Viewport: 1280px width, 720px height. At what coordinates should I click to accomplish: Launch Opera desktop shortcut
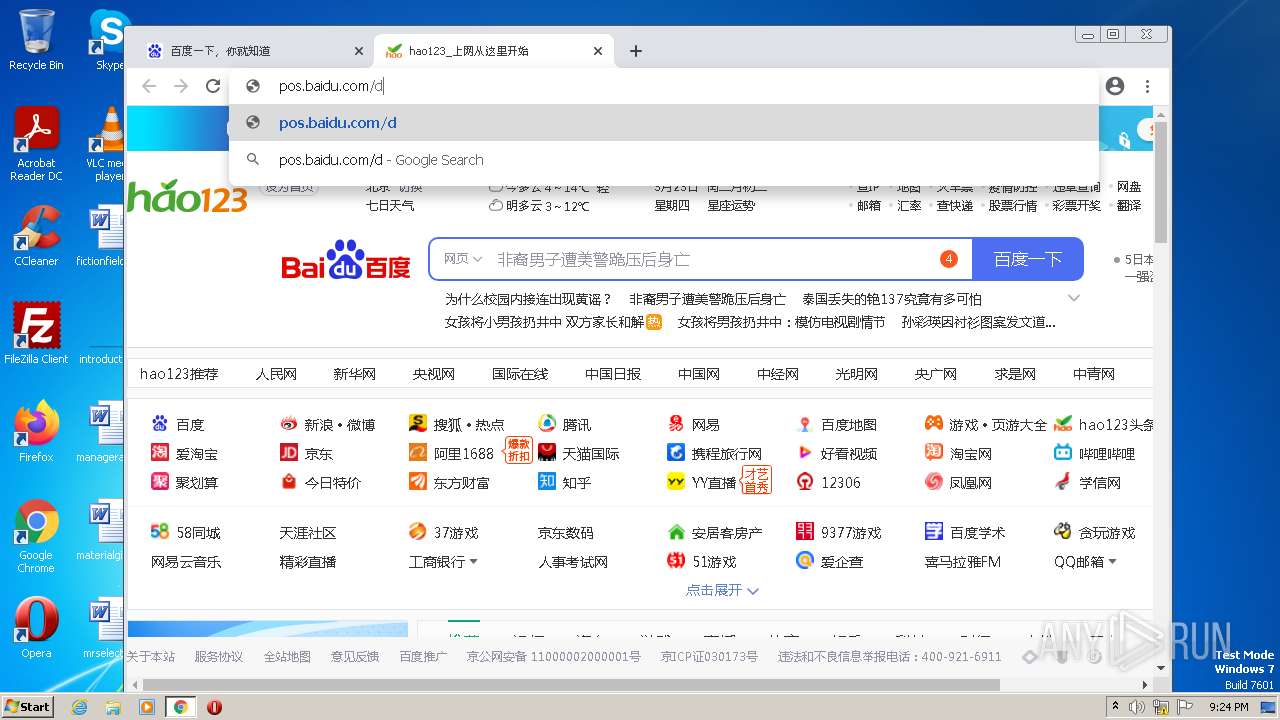point(36,628)
